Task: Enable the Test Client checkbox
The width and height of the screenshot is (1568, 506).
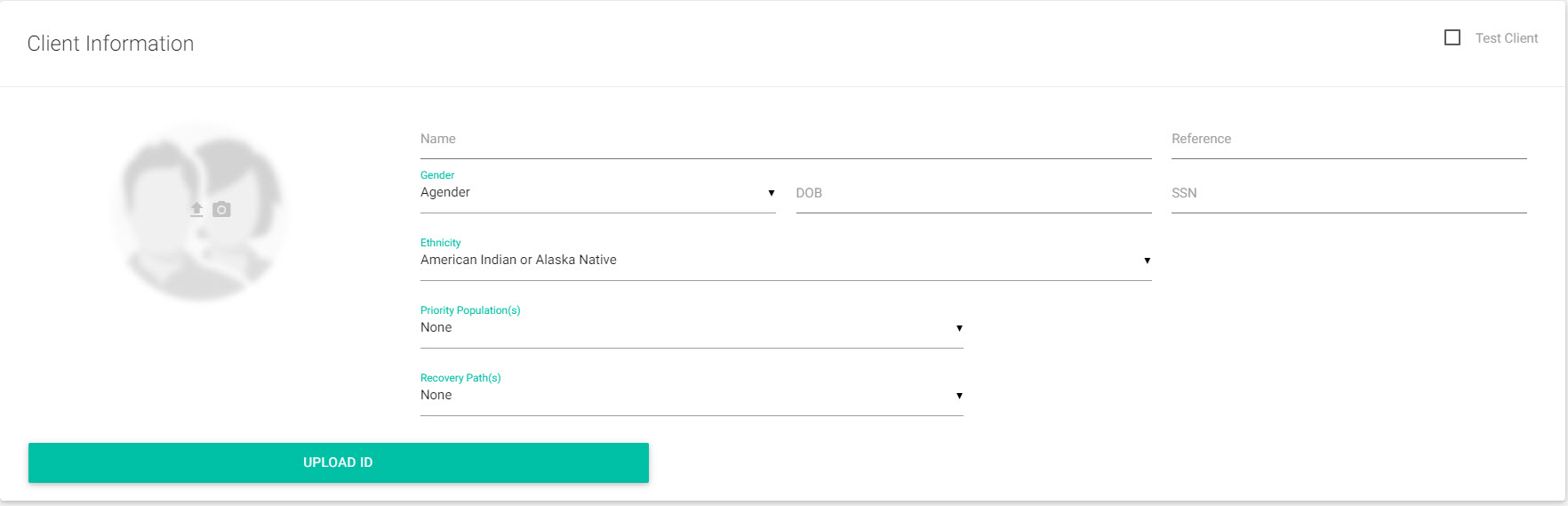Action: (1452, 37)
